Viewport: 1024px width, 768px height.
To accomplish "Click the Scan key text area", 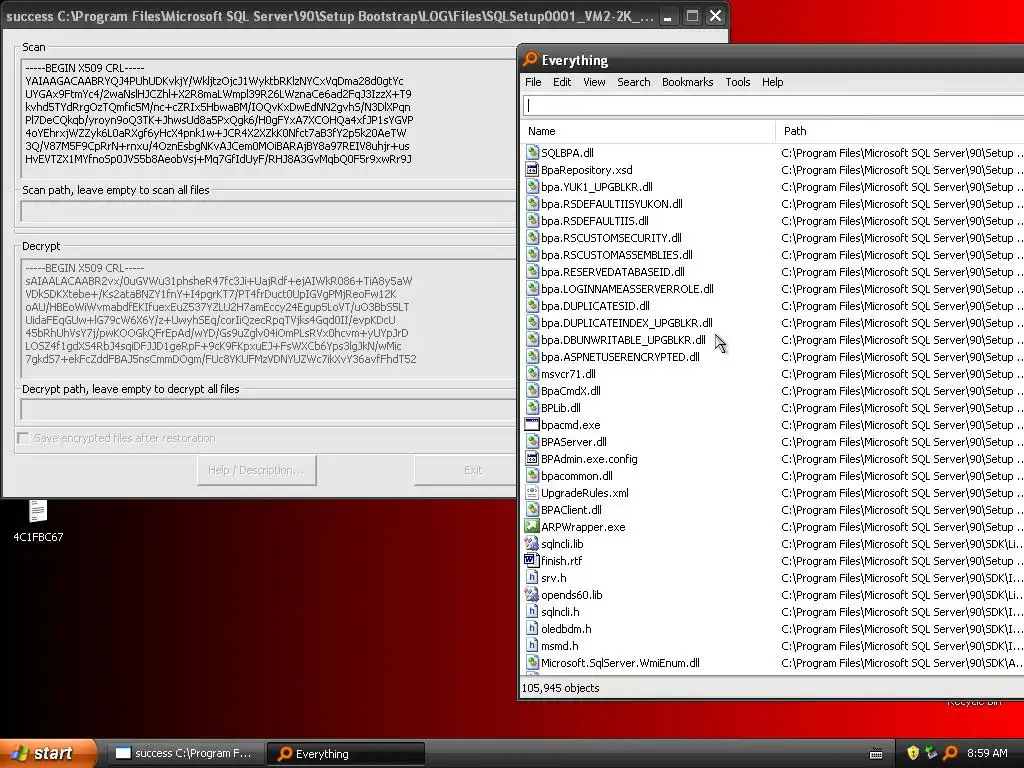I will (269, 118).
